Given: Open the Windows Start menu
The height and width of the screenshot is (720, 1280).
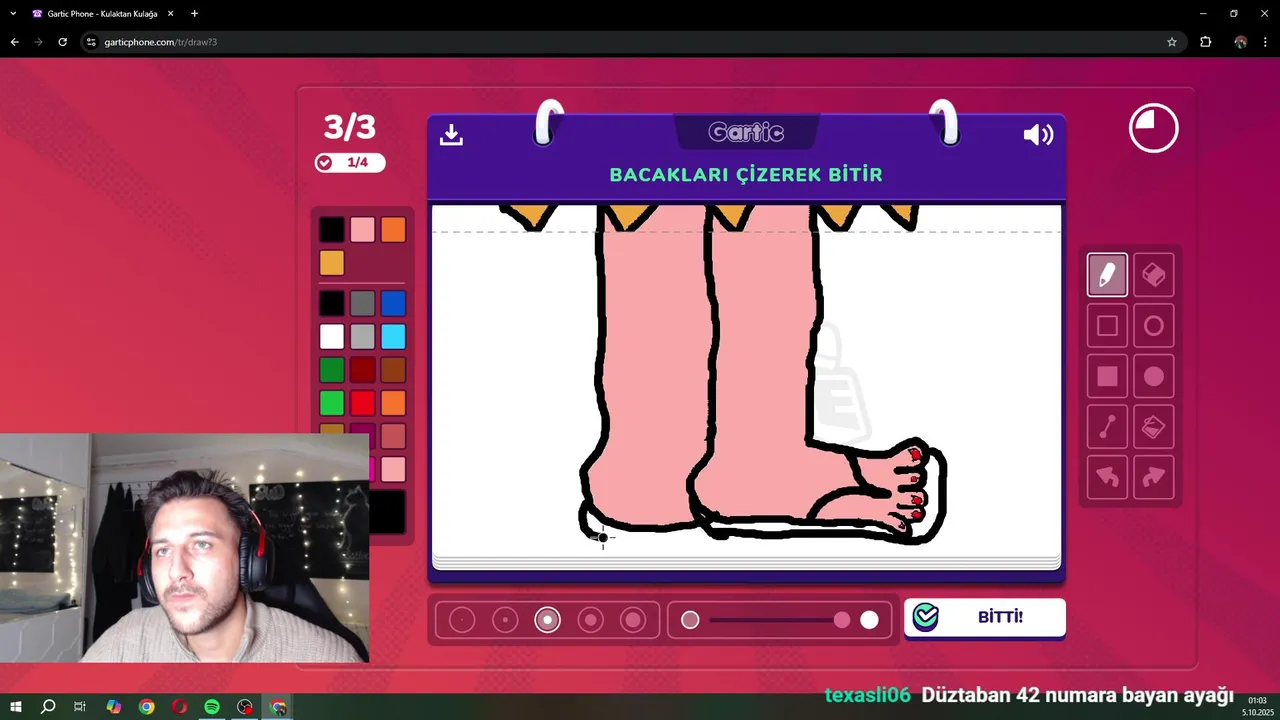Looking at the screenshot, I should click(16, 707).
